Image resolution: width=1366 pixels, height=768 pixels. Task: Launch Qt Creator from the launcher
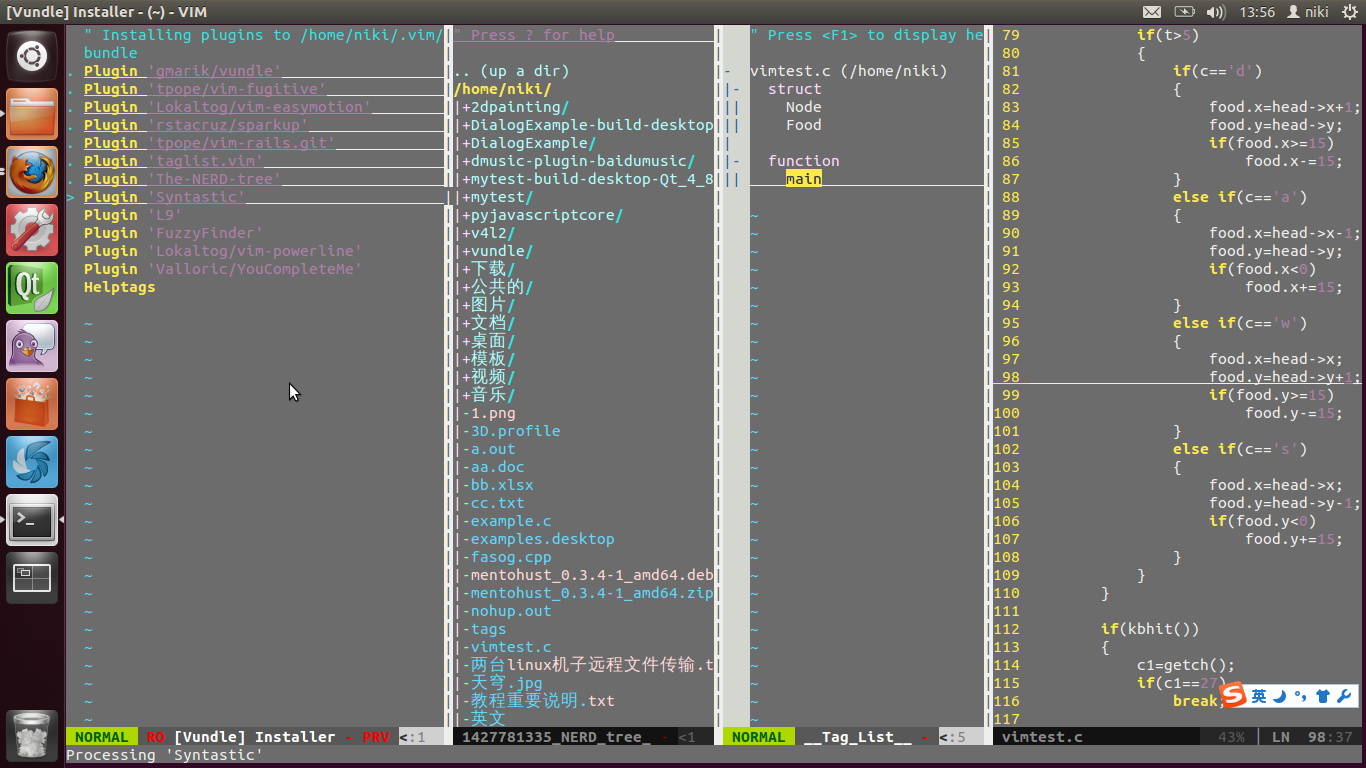32,288
